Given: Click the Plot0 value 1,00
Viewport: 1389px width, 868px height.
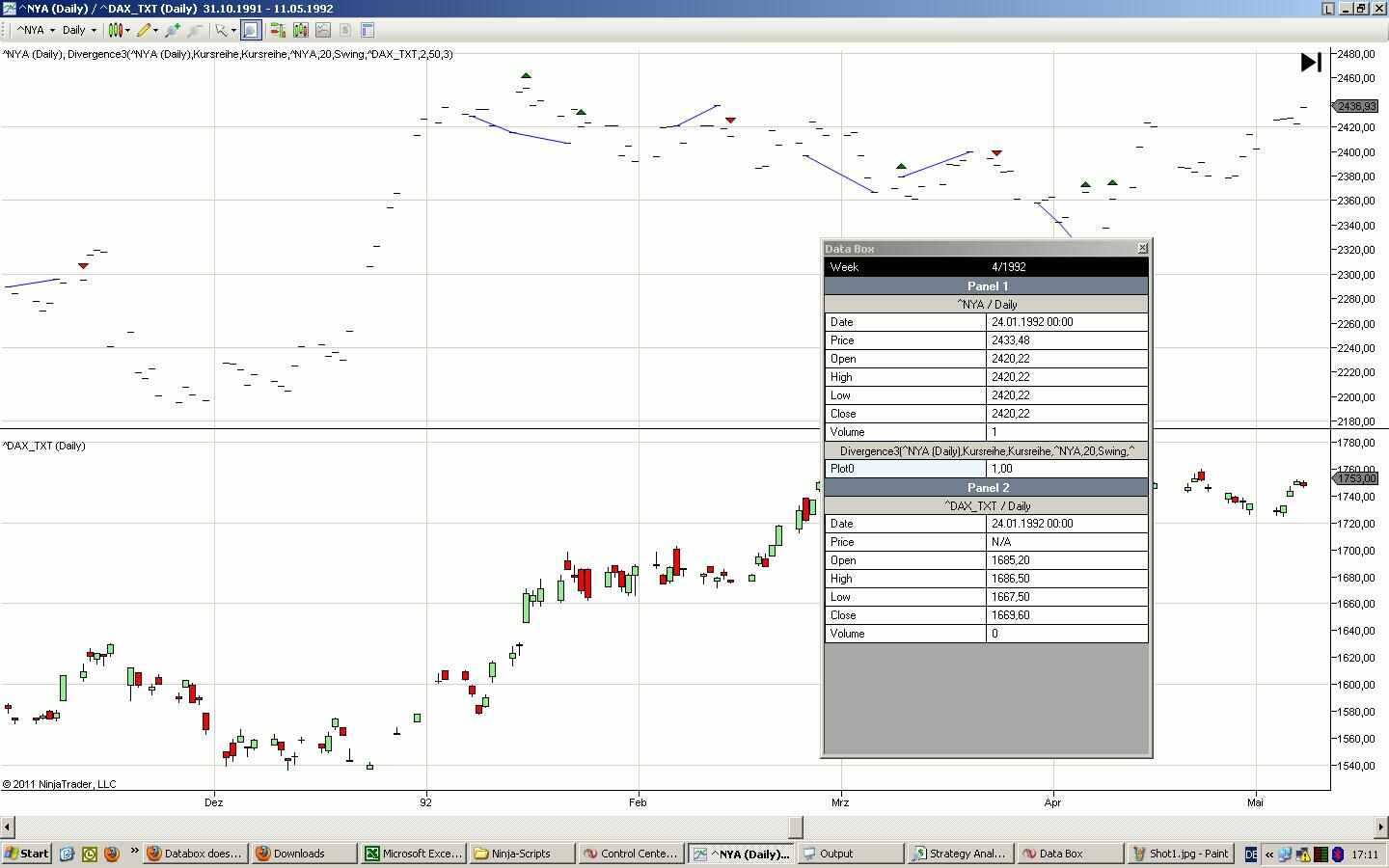Looking at the screenshot, I should 1068,469.
